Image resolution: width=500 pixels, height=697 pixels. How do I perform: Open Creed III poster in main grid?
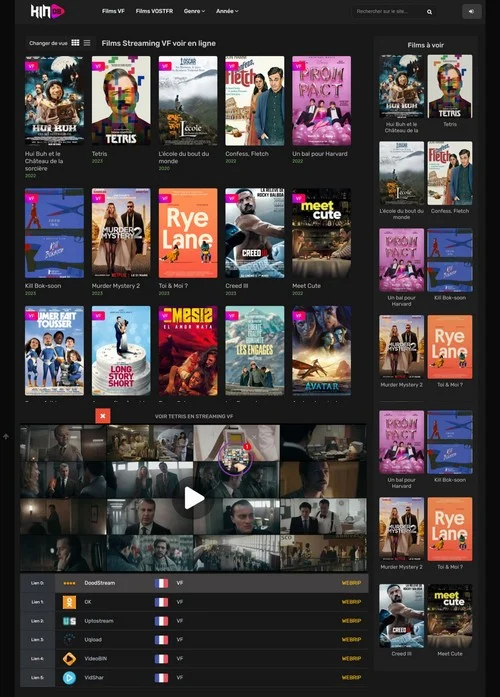pyautogui.click(x=255, y=233)
